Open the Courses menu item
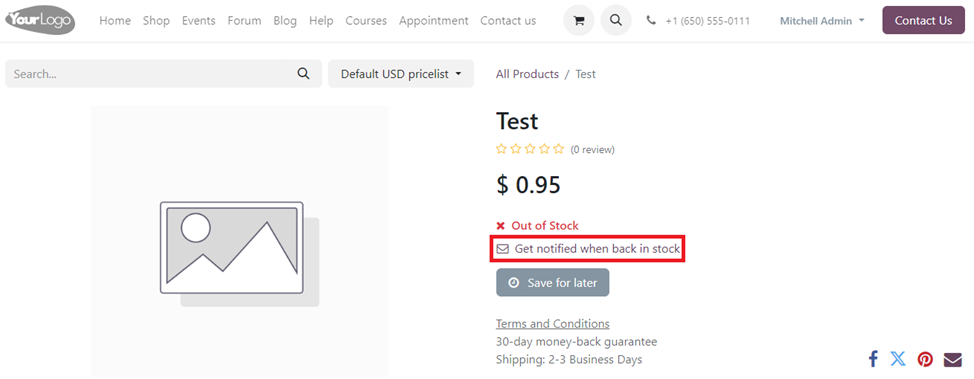Image resolution: width=974 pixels, height=379 pixels. pyautogui.click(x=366, y=21)
